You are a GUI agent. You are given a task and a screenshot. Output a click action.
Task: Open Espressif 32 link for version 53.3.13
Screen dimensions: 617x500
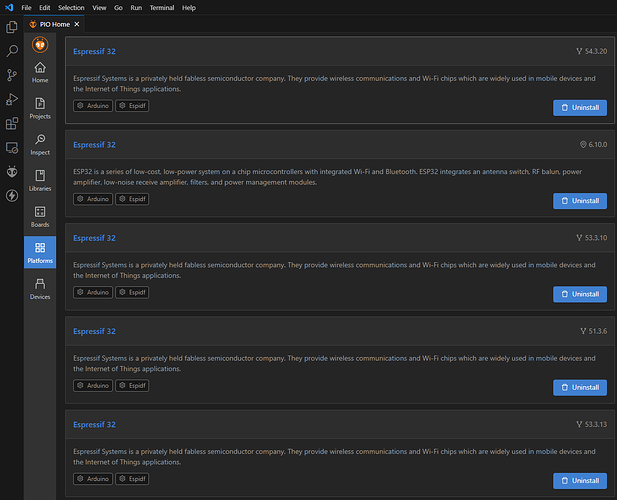pos(94,424)
